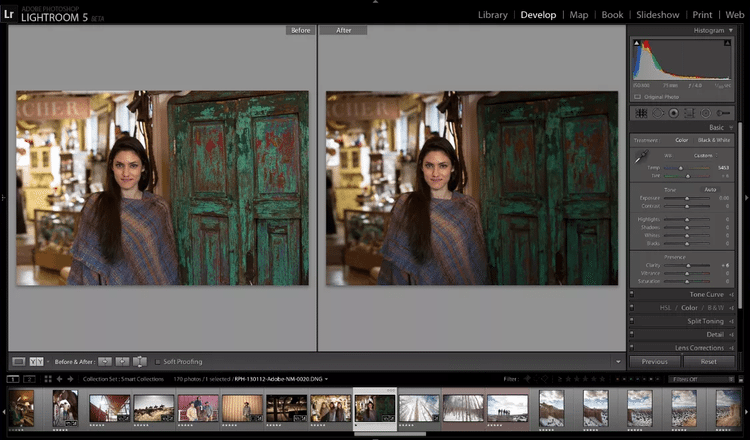This screenshot has height=440, width=750.
Task: Click the Previous button
Action: [654, 362]
